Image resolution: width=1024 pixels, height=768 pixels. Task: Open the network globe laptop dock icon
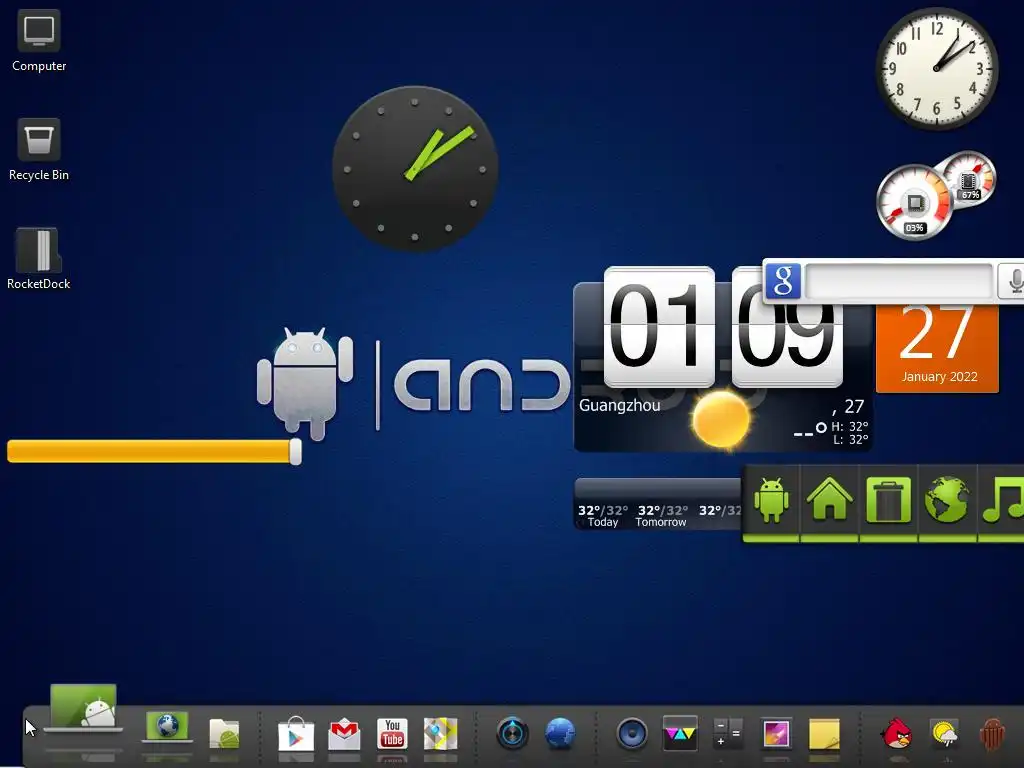167,728
